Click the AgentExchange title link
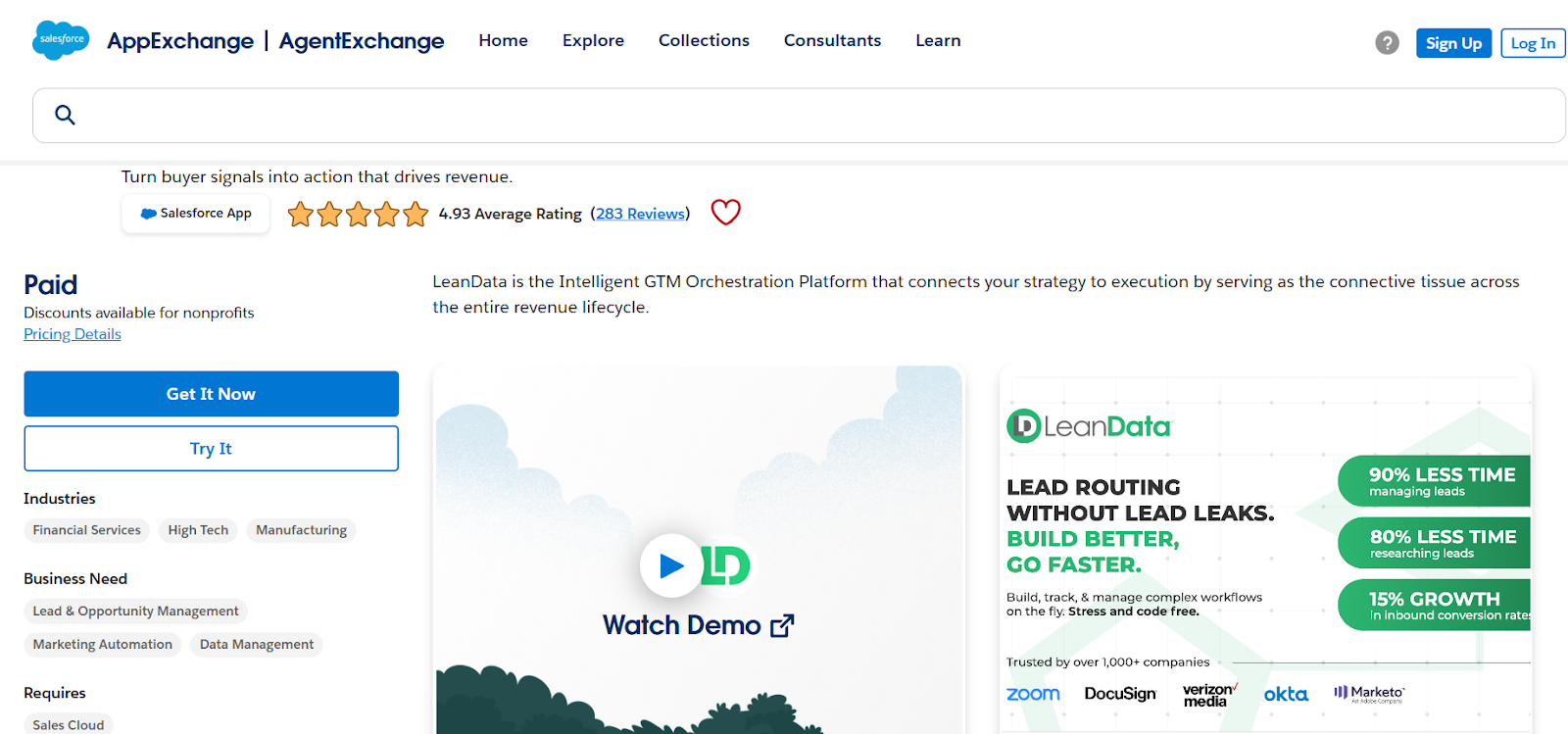This screenshot has height=734, width=1568. click(x=362, y=41)
